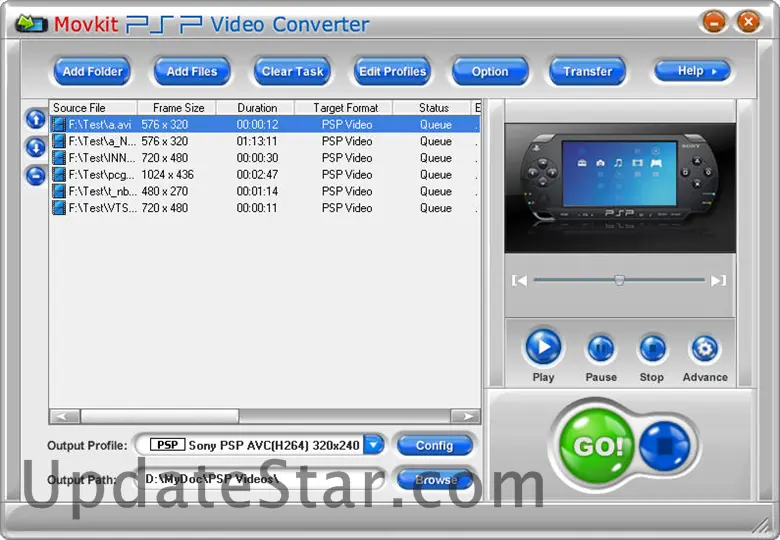This screenshot has height=540, width=780.
Task: Select the F:\Test\pcg... file name
Action: click(x=102, y=175)
